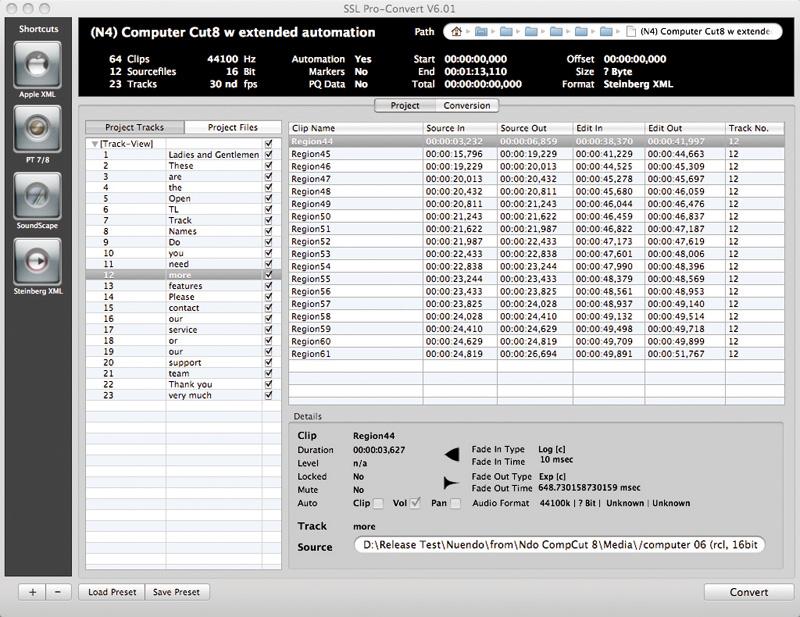
Task: Add a shortcut with the plus button
Action: pyautogui.click(x=33, y=592)
